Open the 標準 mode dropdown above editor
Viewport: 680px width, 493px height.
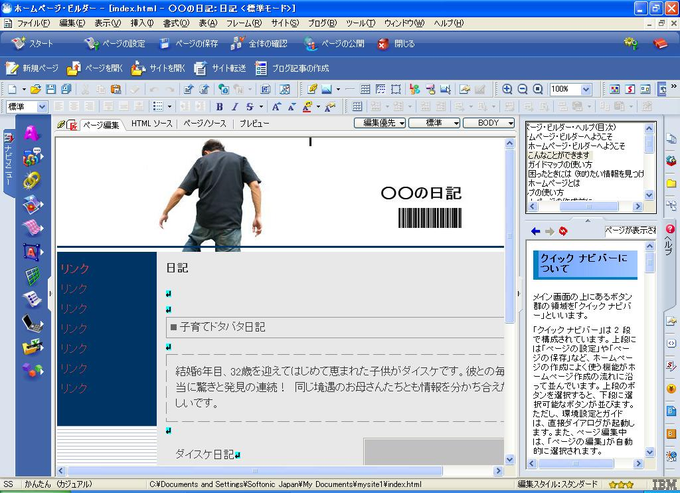[x=434, y=123]
